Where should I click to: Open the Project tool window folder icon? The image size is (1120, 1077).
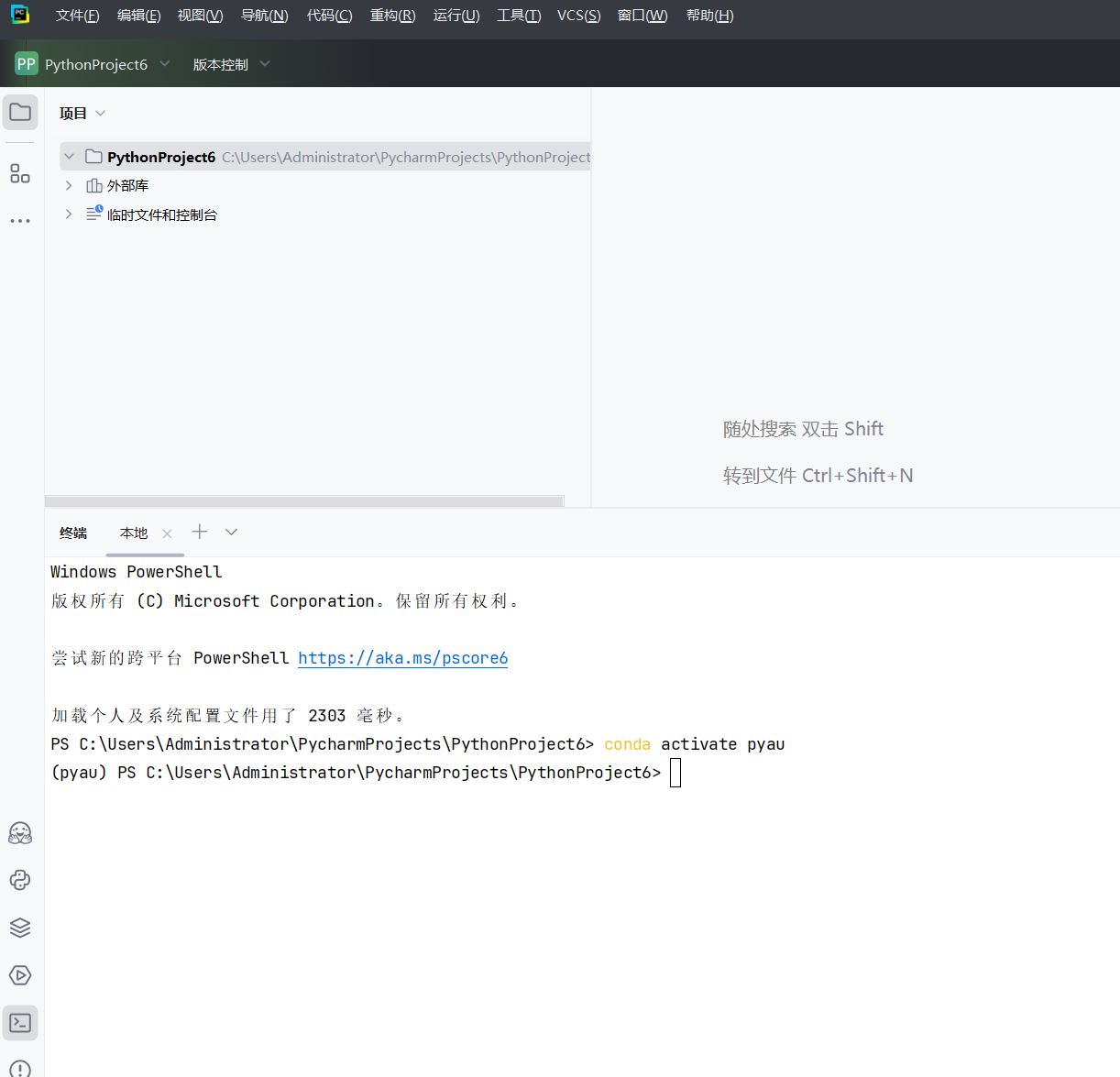(x=20, y=113)
